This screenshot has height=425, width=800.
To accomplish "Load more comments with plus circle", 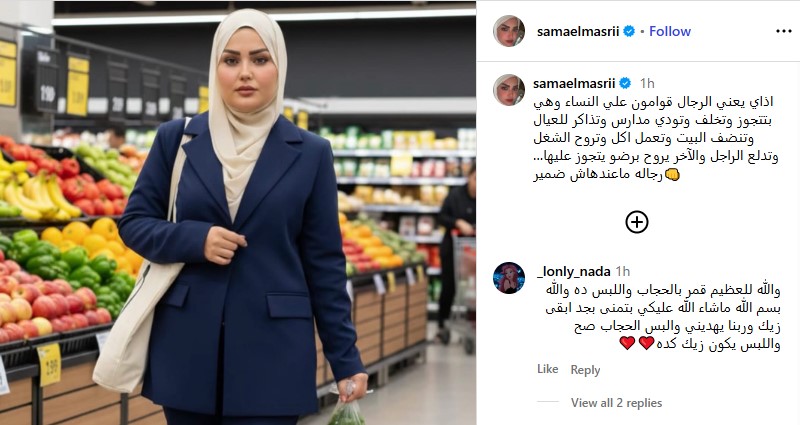I will pos(637,222).
